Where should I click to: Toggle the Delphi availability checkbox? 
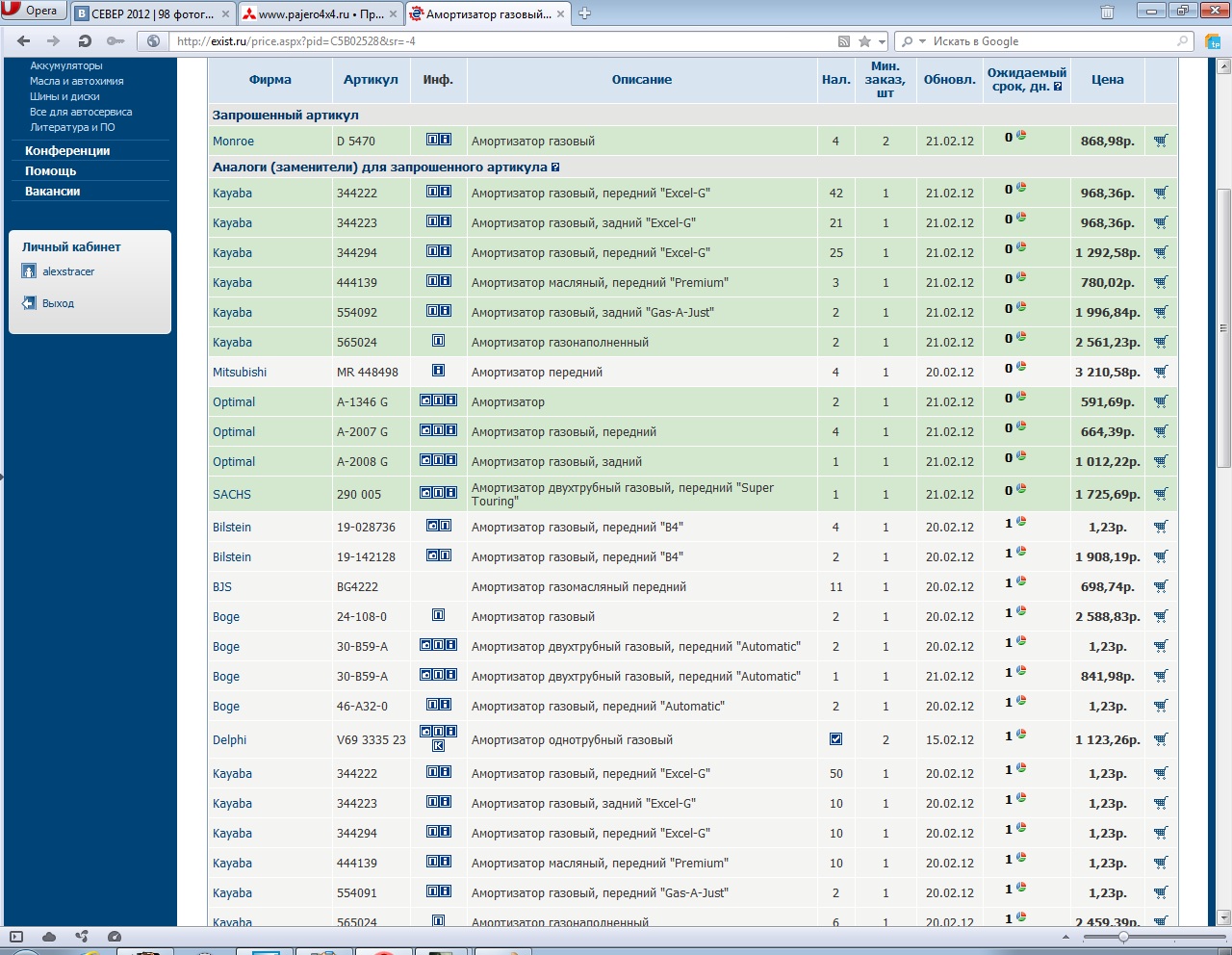(835, 739)
